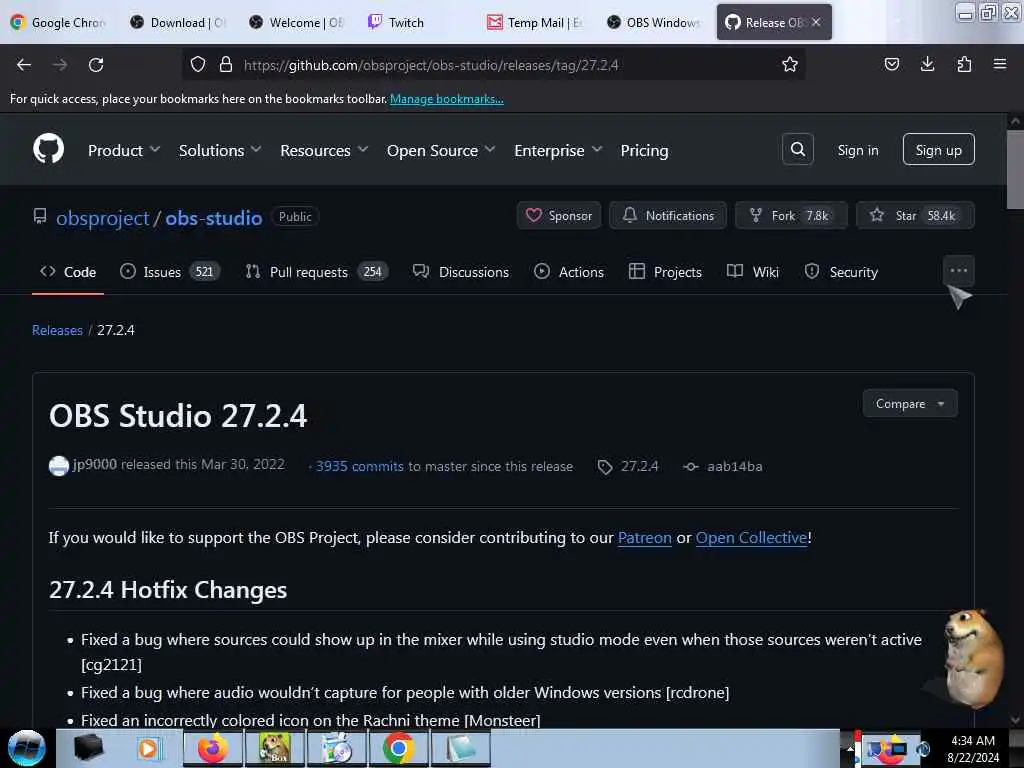Open Chrome from the taskbar

[398, 748]
